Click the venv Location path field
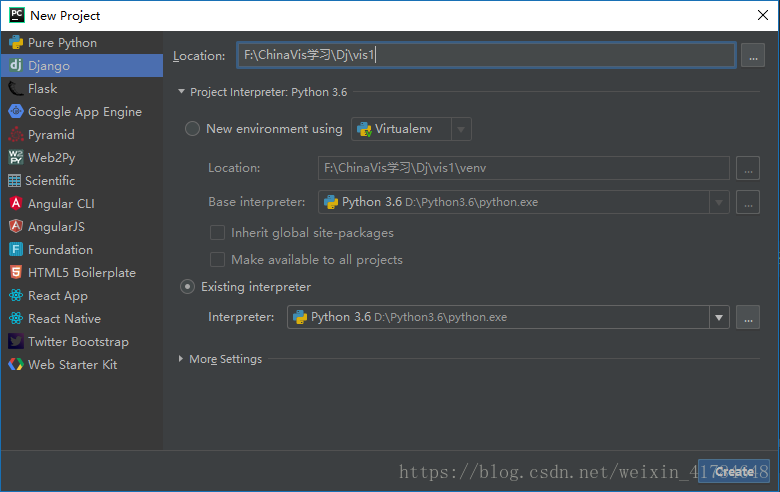 click(524, 168)
